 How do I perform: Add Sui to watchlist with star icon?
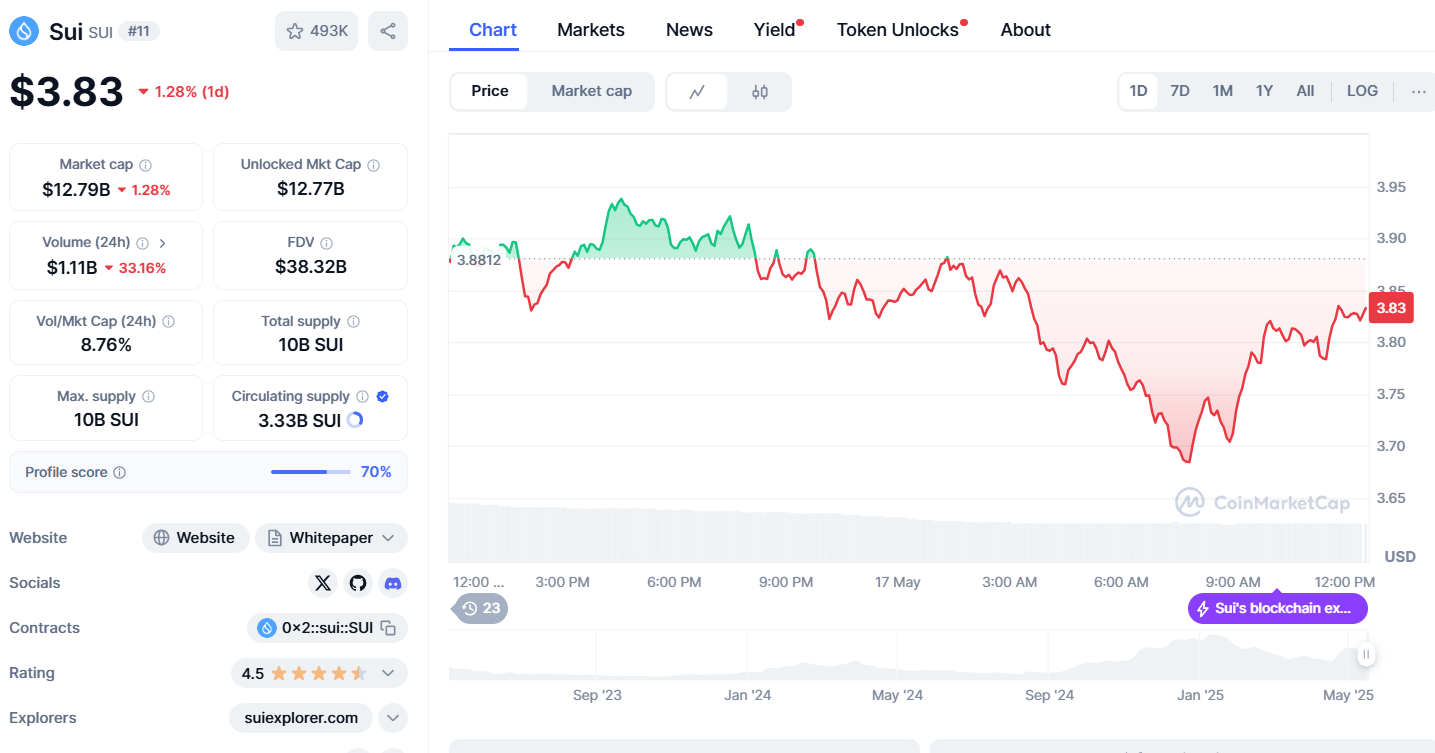point(316,31)
